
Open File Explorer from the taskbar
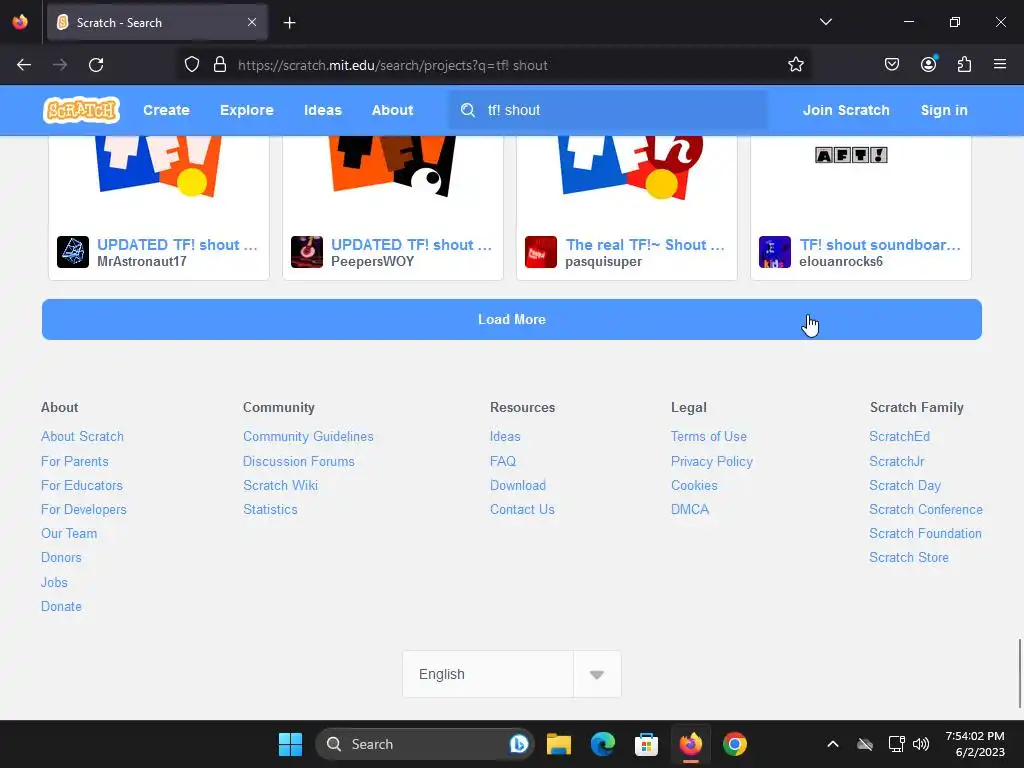click(x=559, y=744)
